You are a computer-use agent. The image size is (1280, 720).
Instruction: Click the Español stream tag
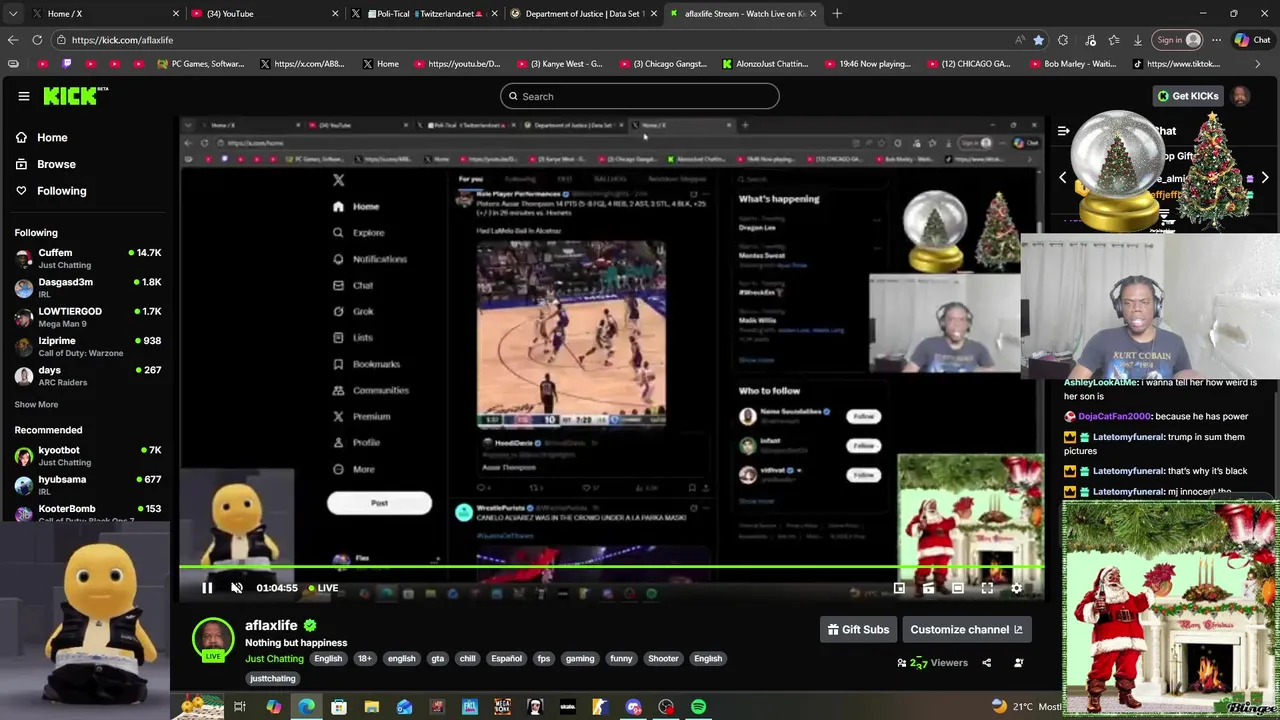pos(506,659)
